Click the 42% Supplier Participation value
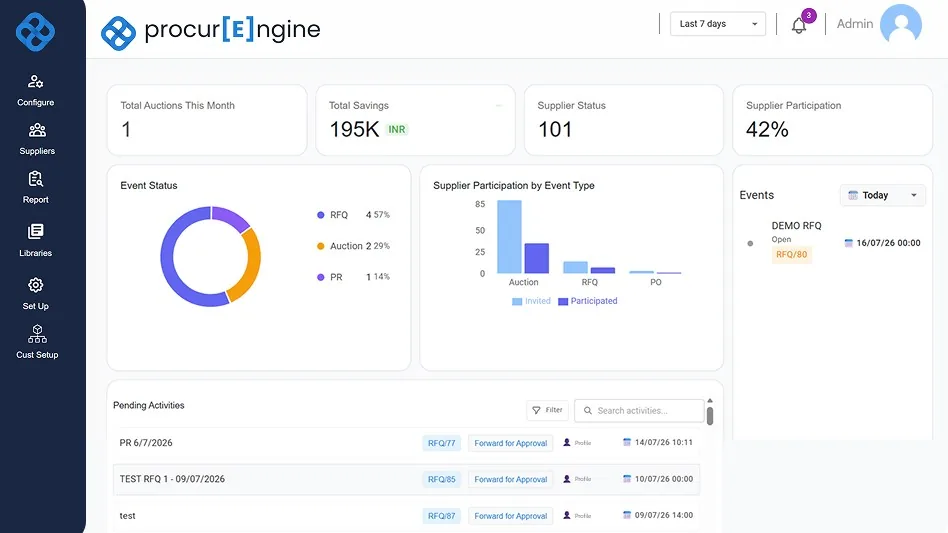948x533 pixels. coord(767,129)
